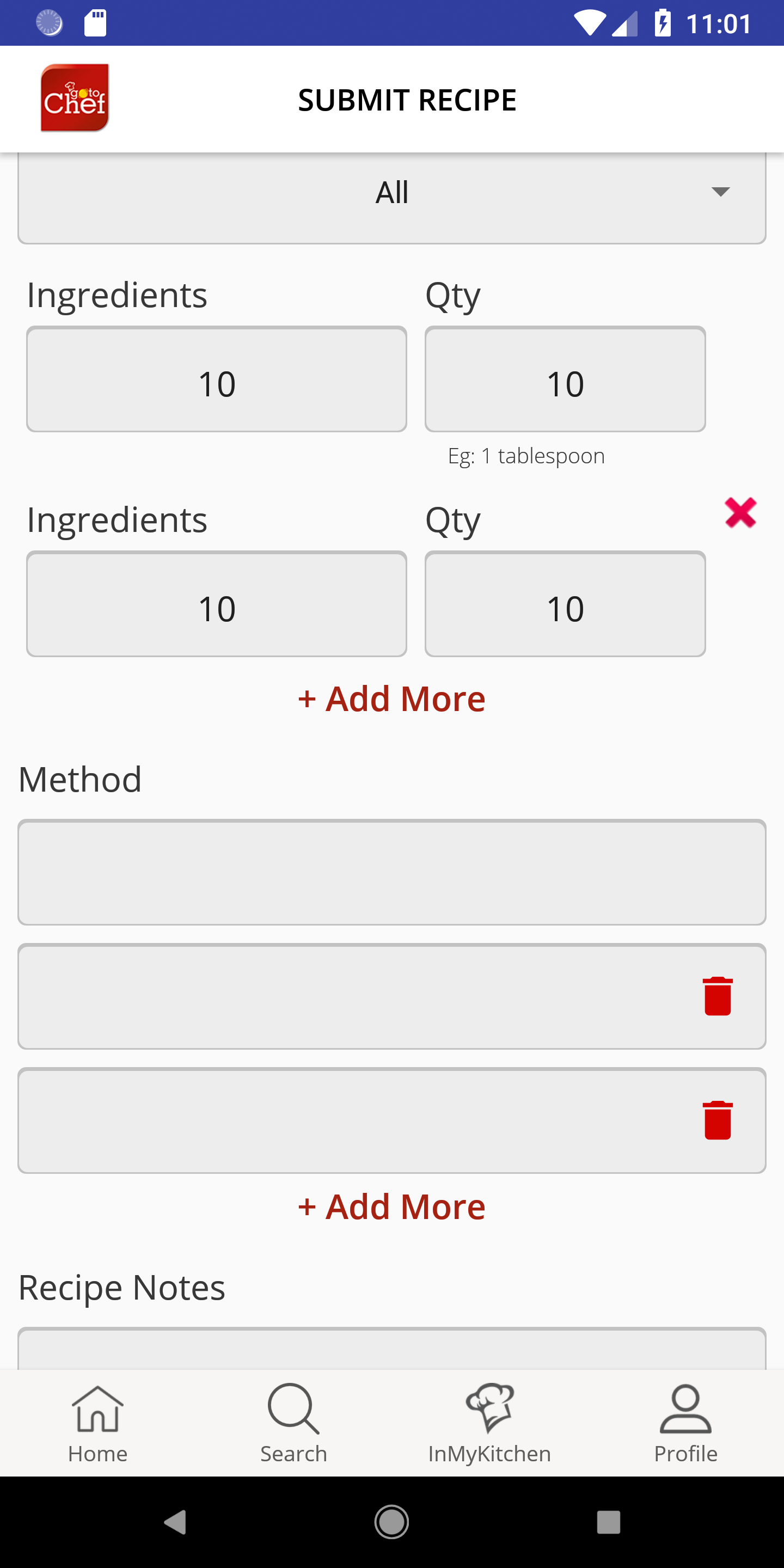Select the second Qty input field
The image size is (784, 1568).
(565, 604)
